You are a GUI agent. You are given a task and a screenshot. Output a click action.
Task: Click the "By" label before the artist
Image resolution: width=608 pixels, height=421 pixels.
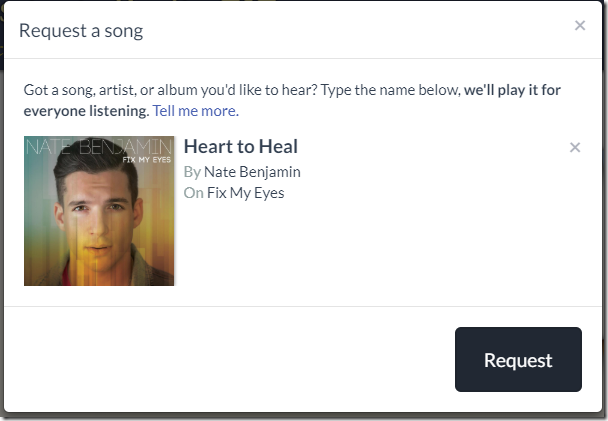(x=192, y=171)
